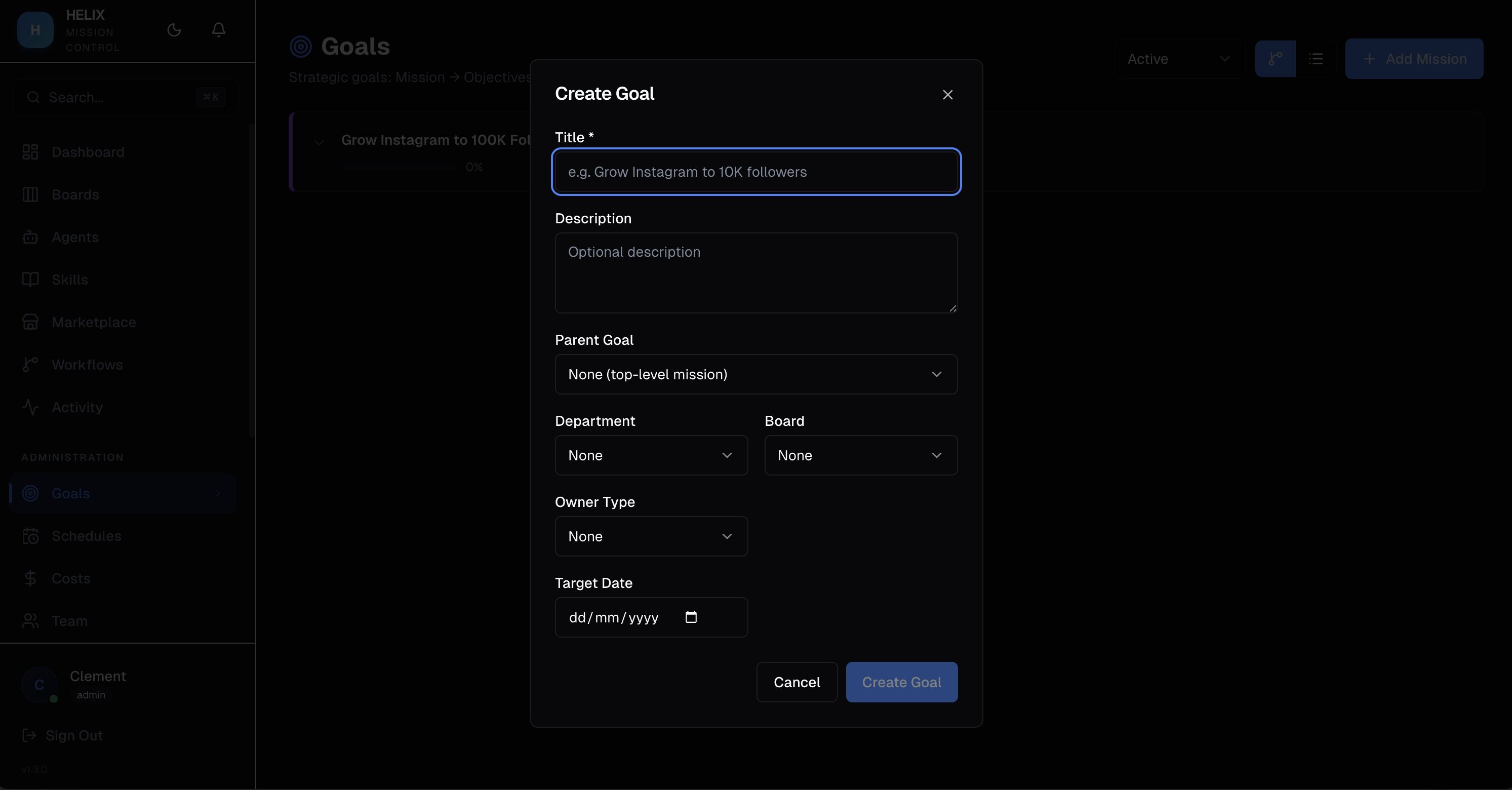Click the Agents robot icon

(x=30, y=237)
